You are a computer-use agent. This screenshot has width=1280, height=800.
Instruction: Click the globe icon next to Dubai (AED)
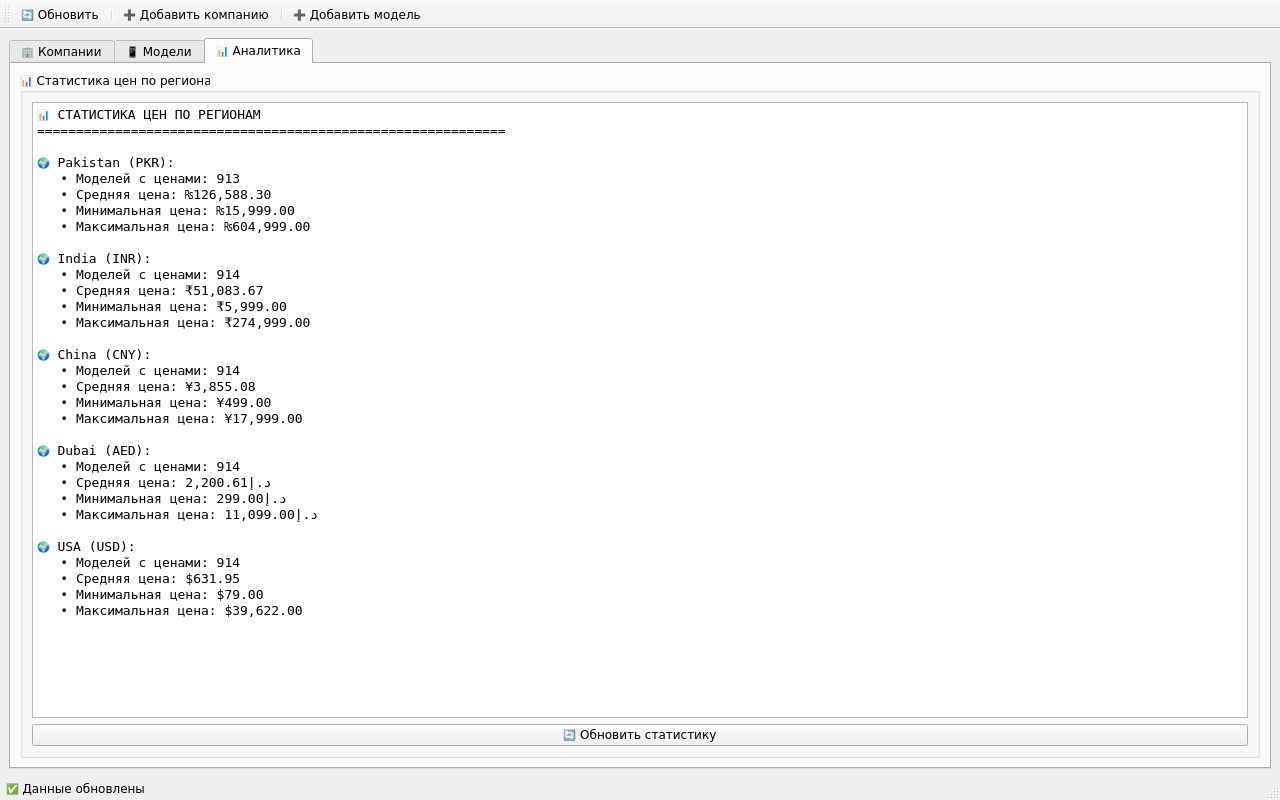pyautogui.click(x=43, y=451)
